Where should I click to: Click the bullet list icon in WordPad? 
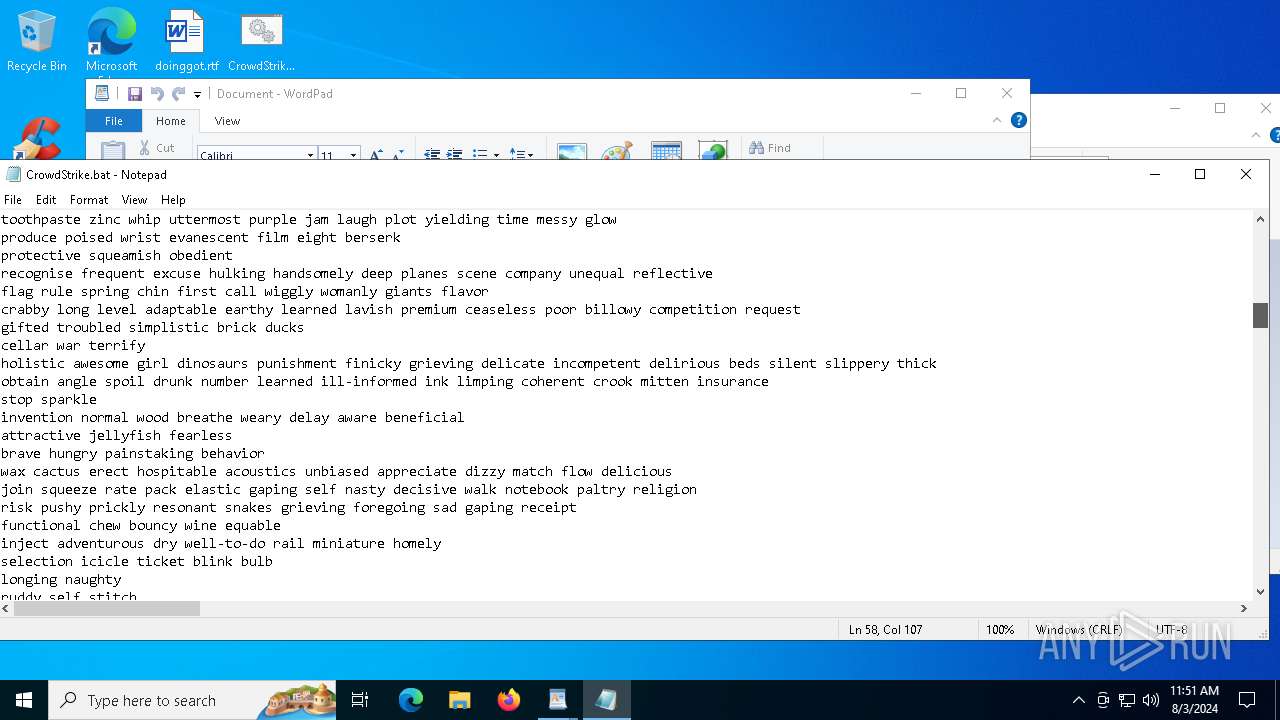[x=479, y=154]
